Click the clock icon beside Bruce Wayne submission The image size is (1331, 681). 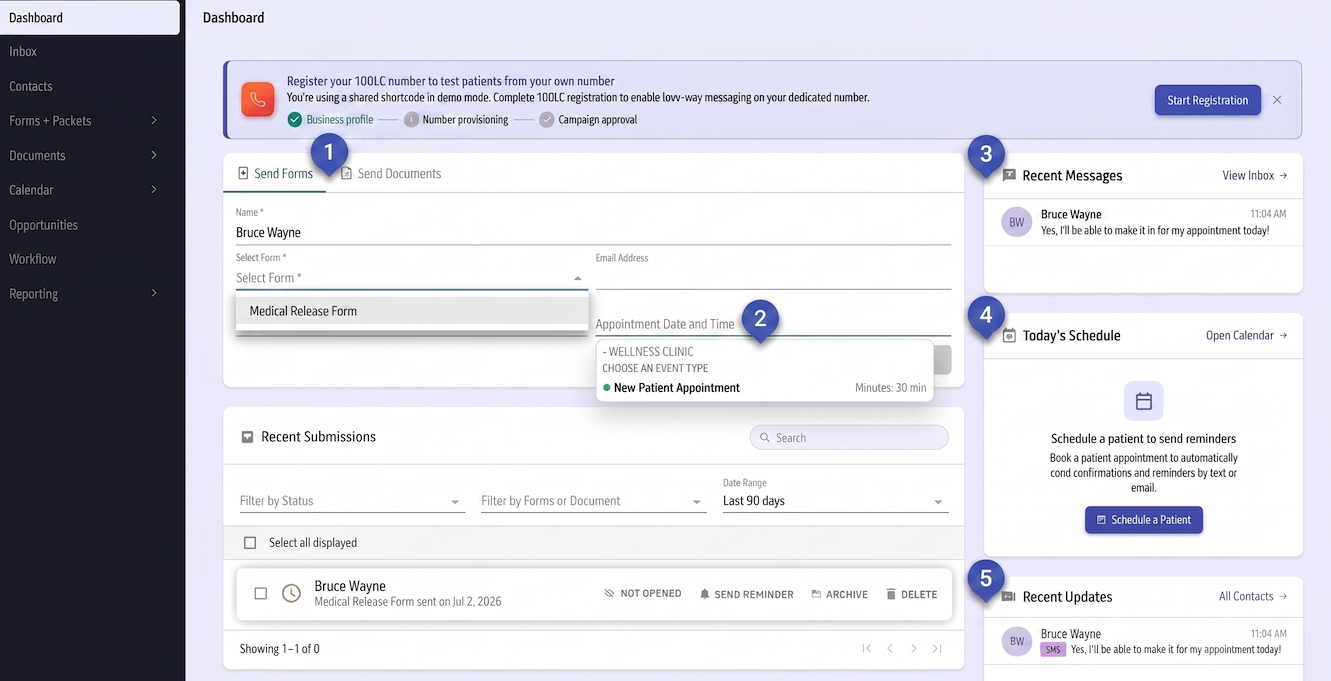click(291, 593)
